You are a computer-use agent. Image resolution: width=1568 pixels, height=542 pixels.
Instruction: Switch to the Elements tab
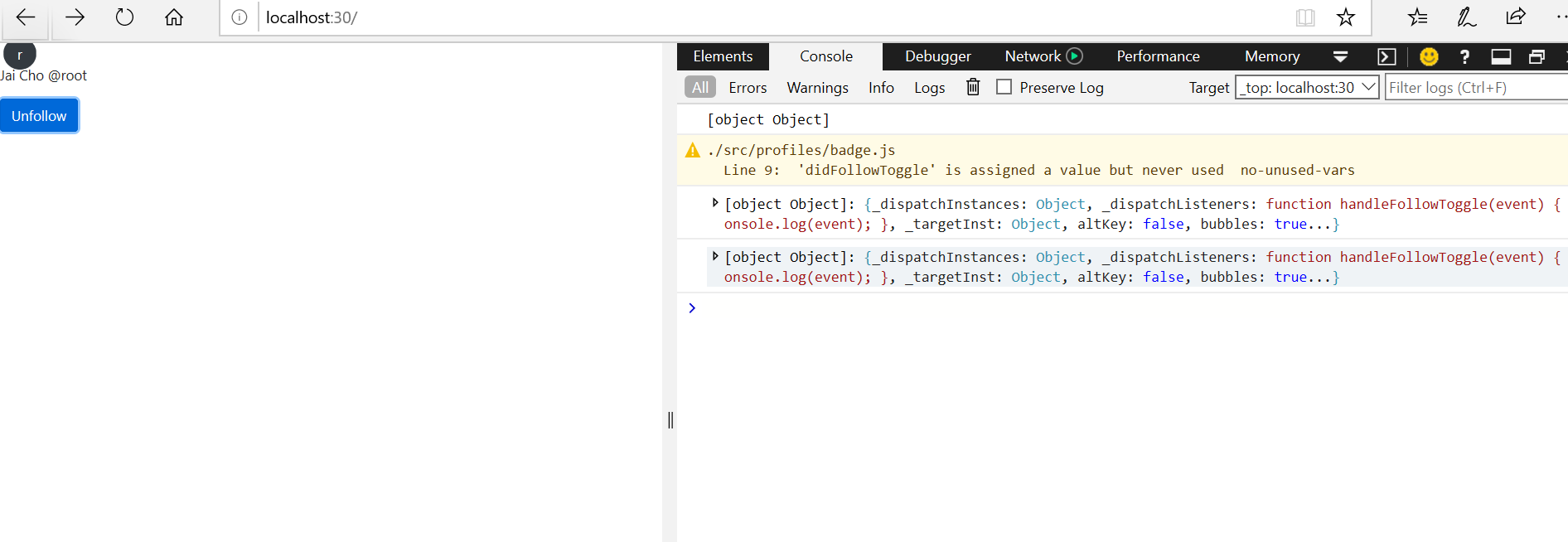(x=723, y=56)
